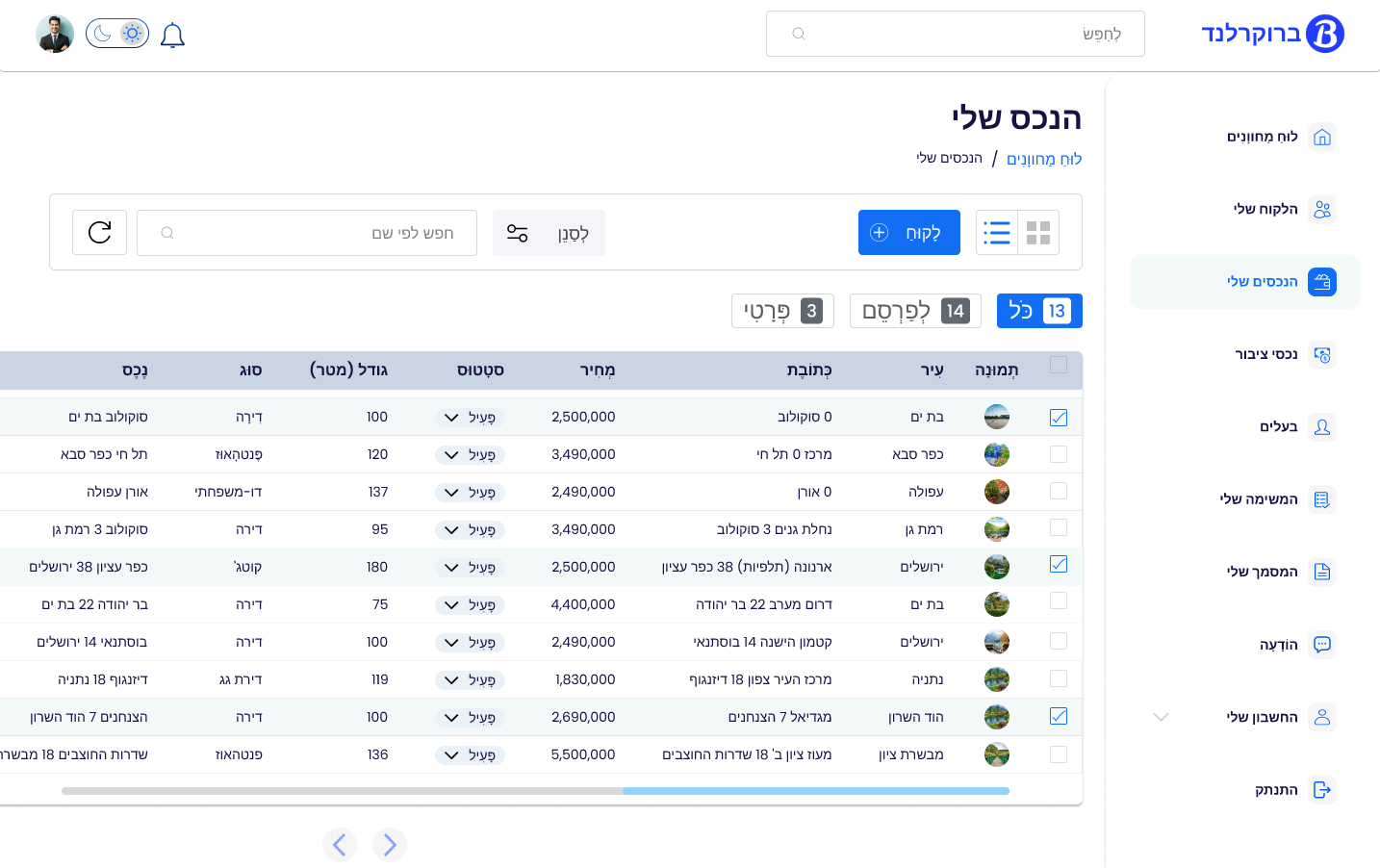
Task: Click the נכסי ציבור icon
Action: [1322, 354]
